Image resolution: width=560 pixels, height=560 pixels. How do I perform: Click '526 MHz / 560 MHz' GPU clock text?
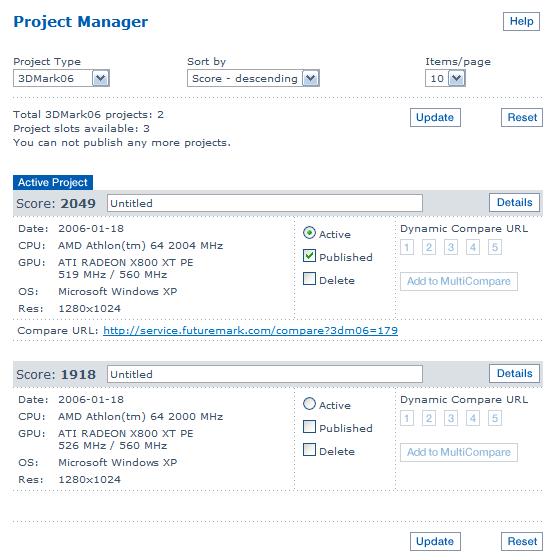[113, 446]
